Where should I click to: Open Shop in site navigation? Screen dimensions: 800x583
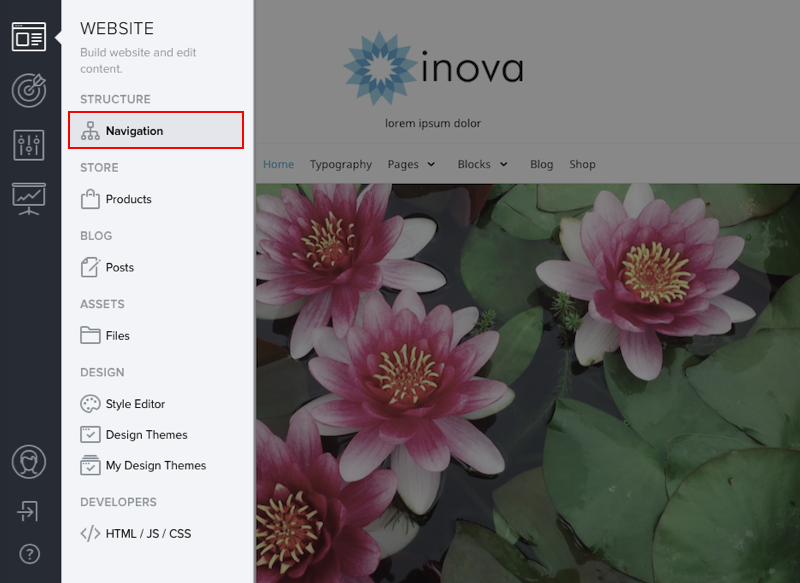pyautogui.click(x=583, y=164)
